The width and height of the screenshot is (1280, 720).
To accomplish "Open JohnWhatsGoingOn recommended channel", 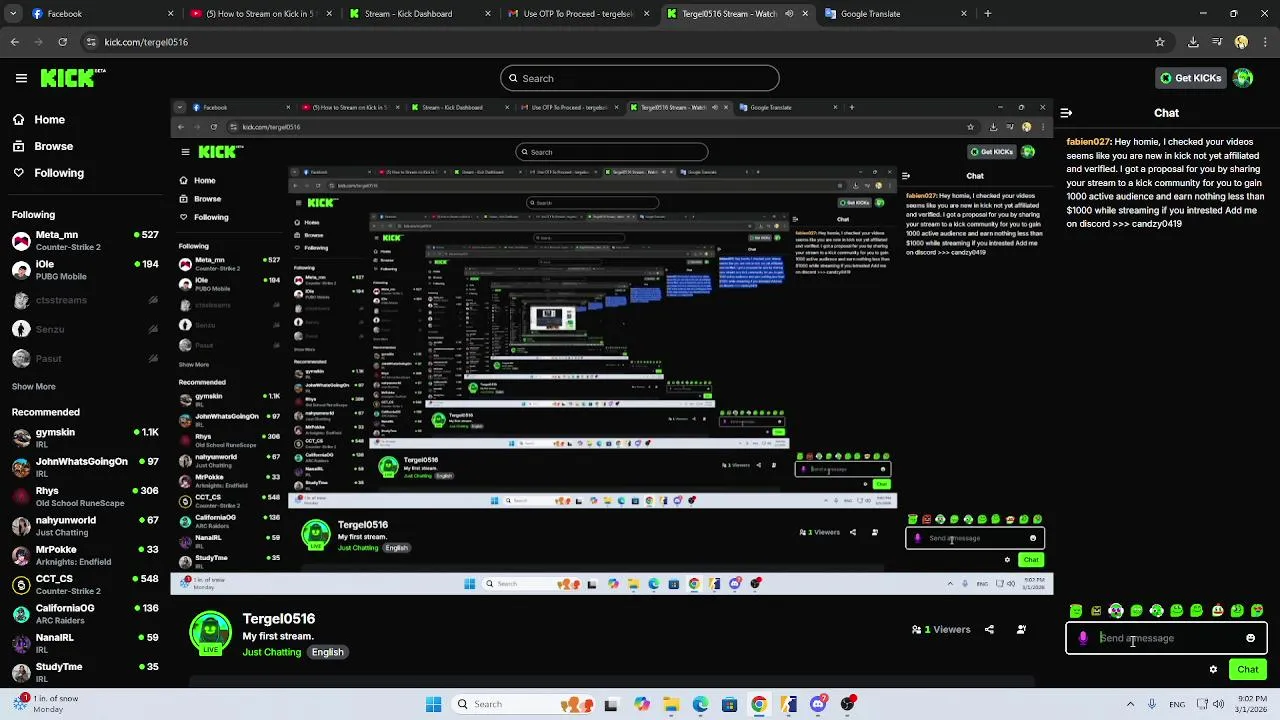I will click(x=85, y=467).
